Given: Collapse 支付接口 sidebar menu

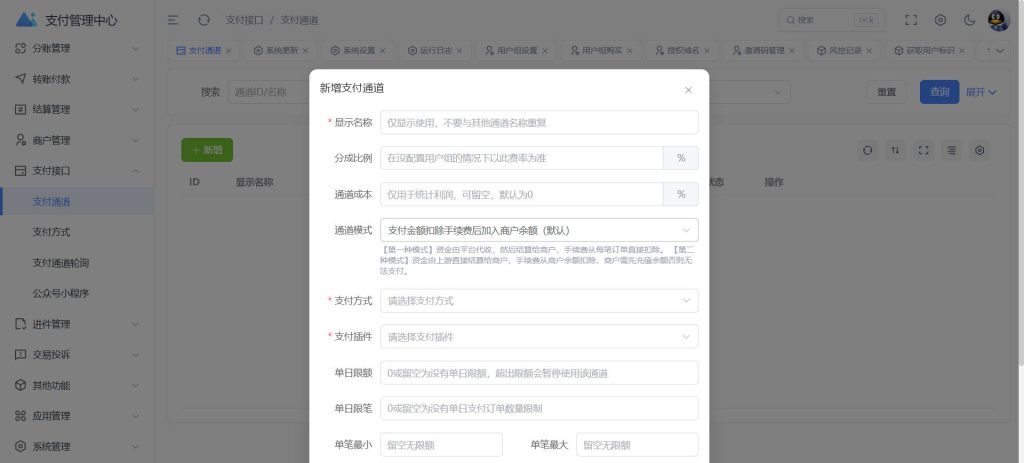Looking at the screenshot, I should tap(77, 171).
